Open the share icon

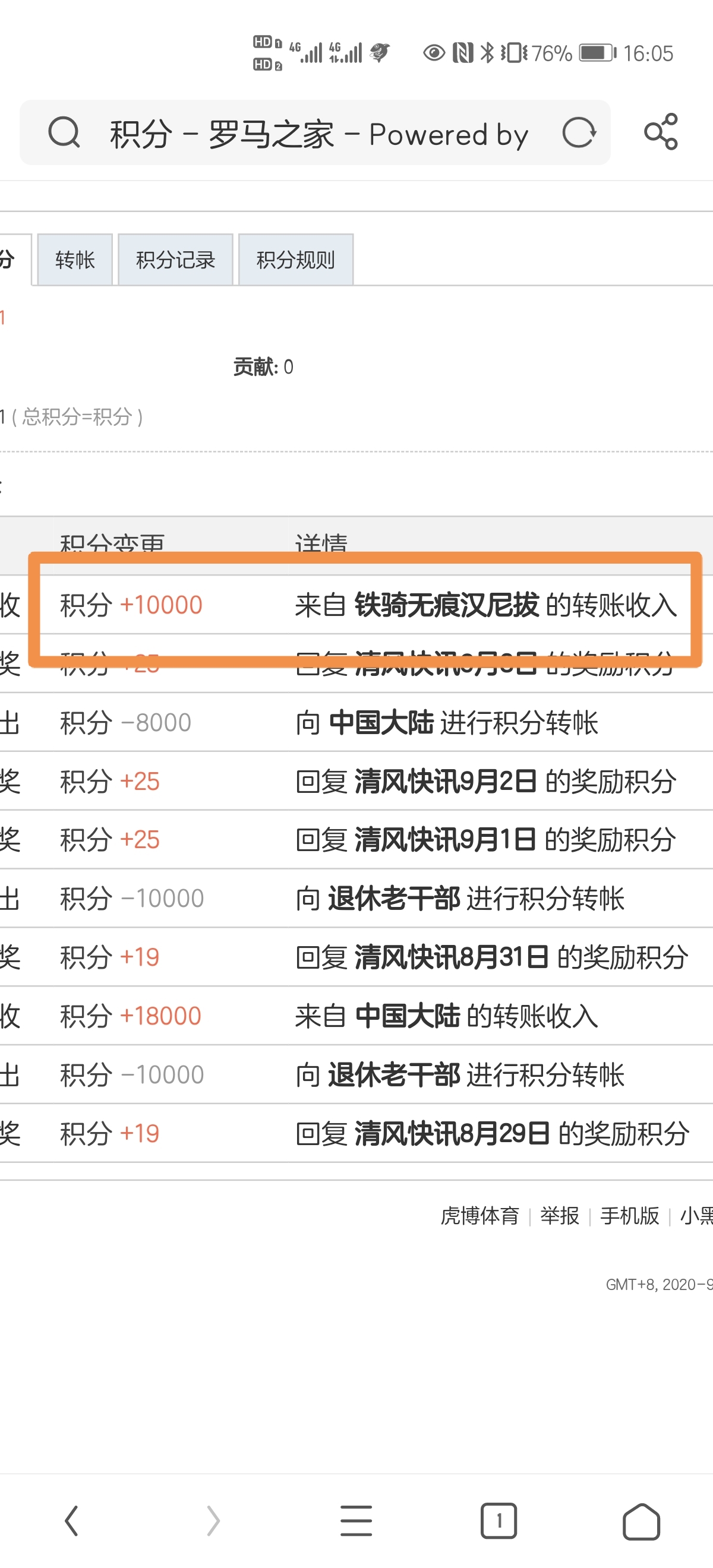point(661,131)
